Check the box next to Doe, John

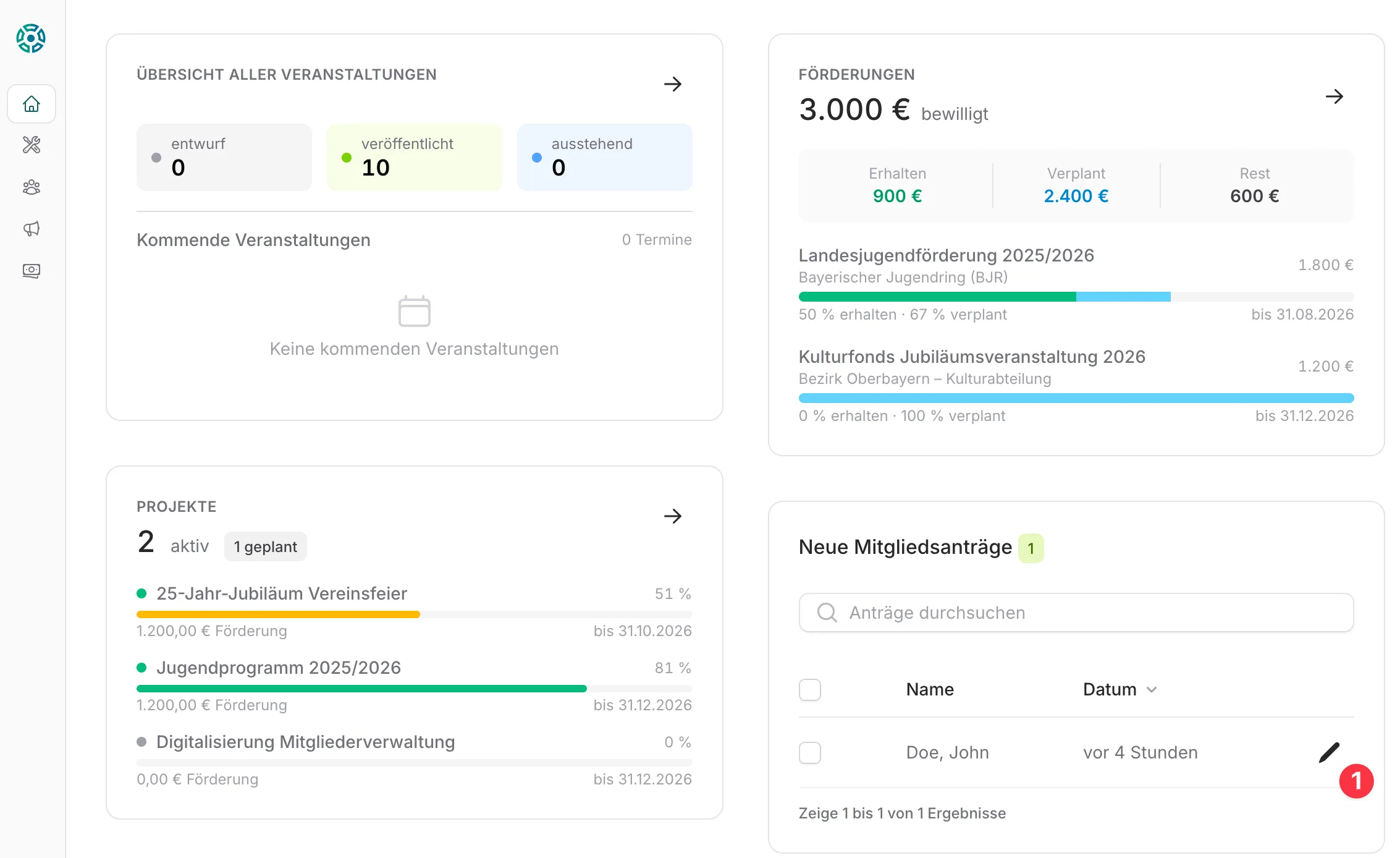coord(809,752)
